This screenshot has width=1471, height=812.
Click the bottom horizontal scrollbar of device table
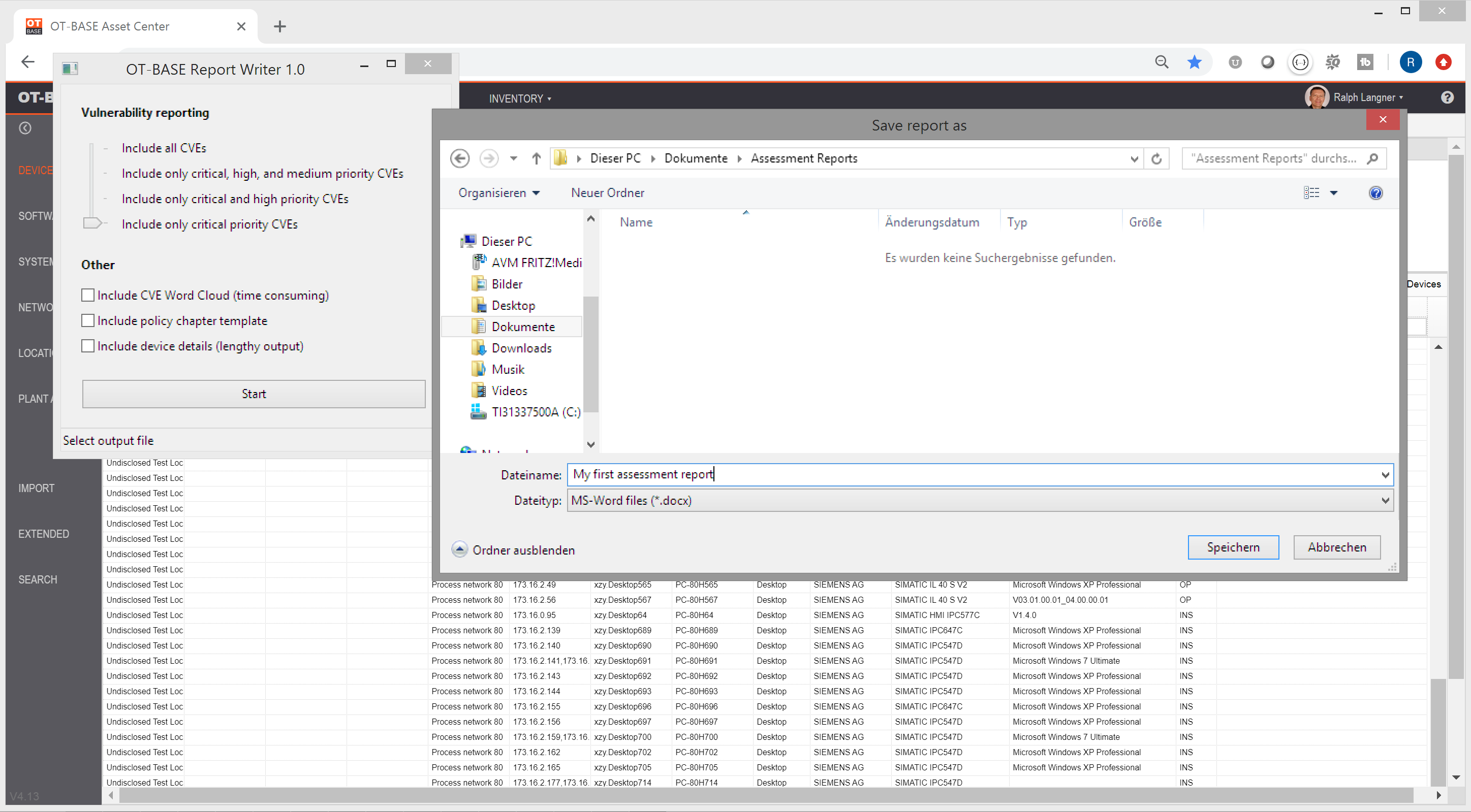(x=765, y=795)
